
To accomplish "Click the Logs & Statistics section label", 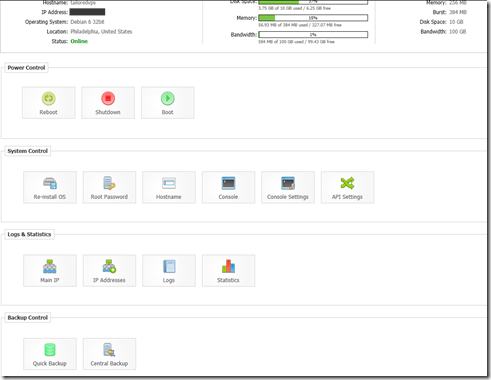I will pyautogui.click(x=29, y=234).
